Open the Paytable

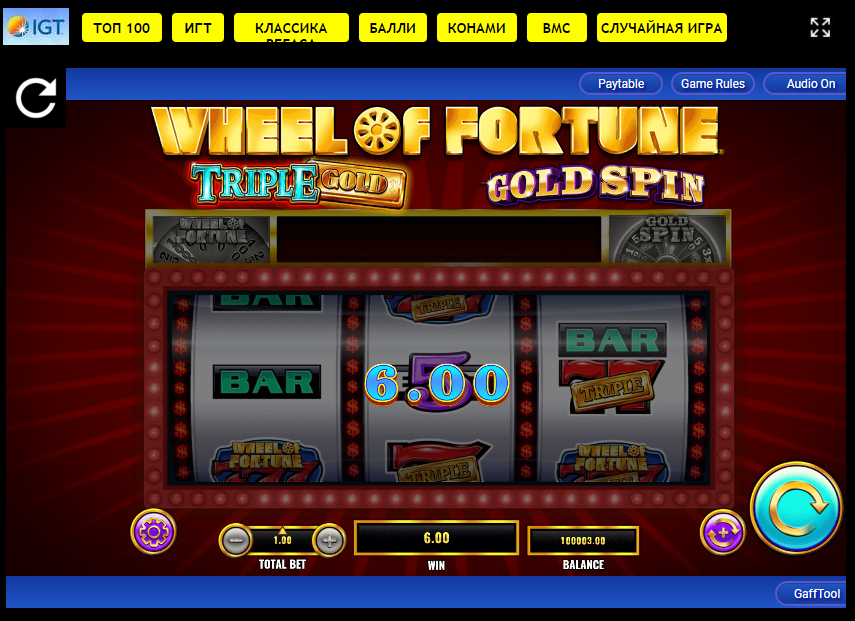point(621,83)
